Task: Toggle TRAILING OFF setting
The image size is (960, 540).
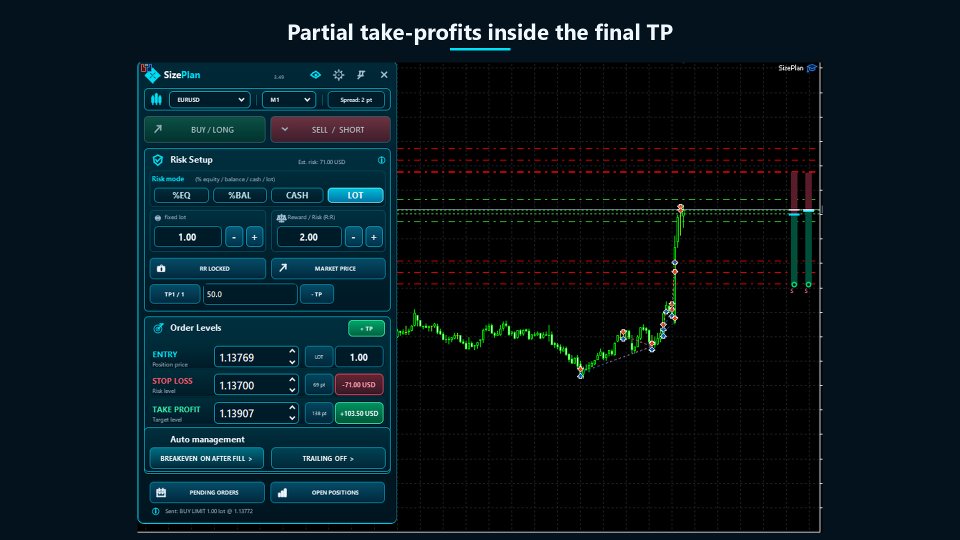Action: point(328,458)
